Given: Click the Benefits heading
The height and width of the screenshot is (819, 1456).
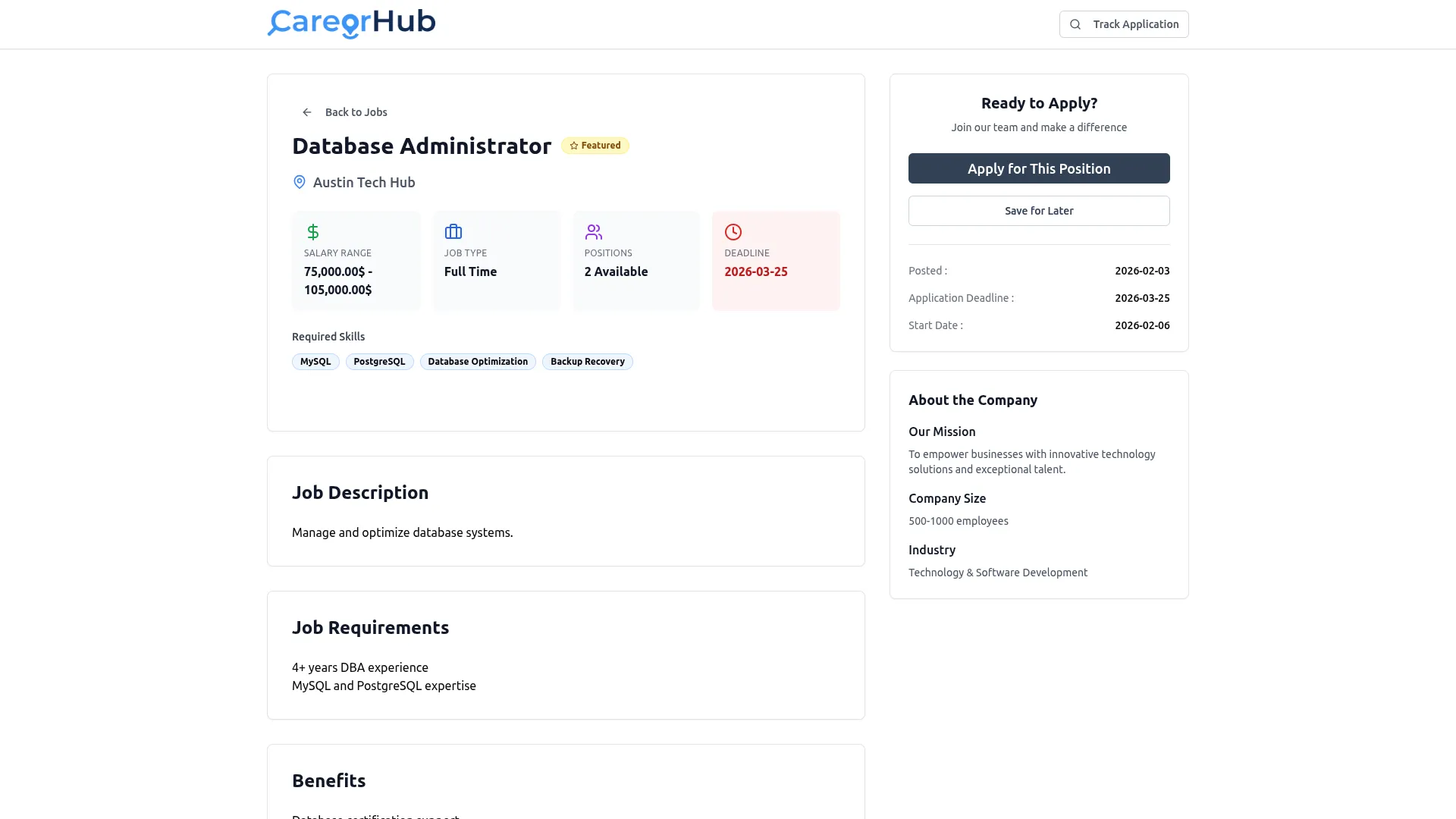Looking at the screenshot, I should (328, 781).
